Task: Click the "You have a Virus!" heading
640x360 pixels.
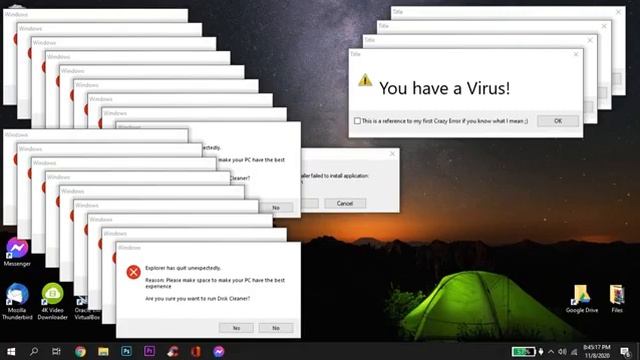Action: tap(444, 88)
